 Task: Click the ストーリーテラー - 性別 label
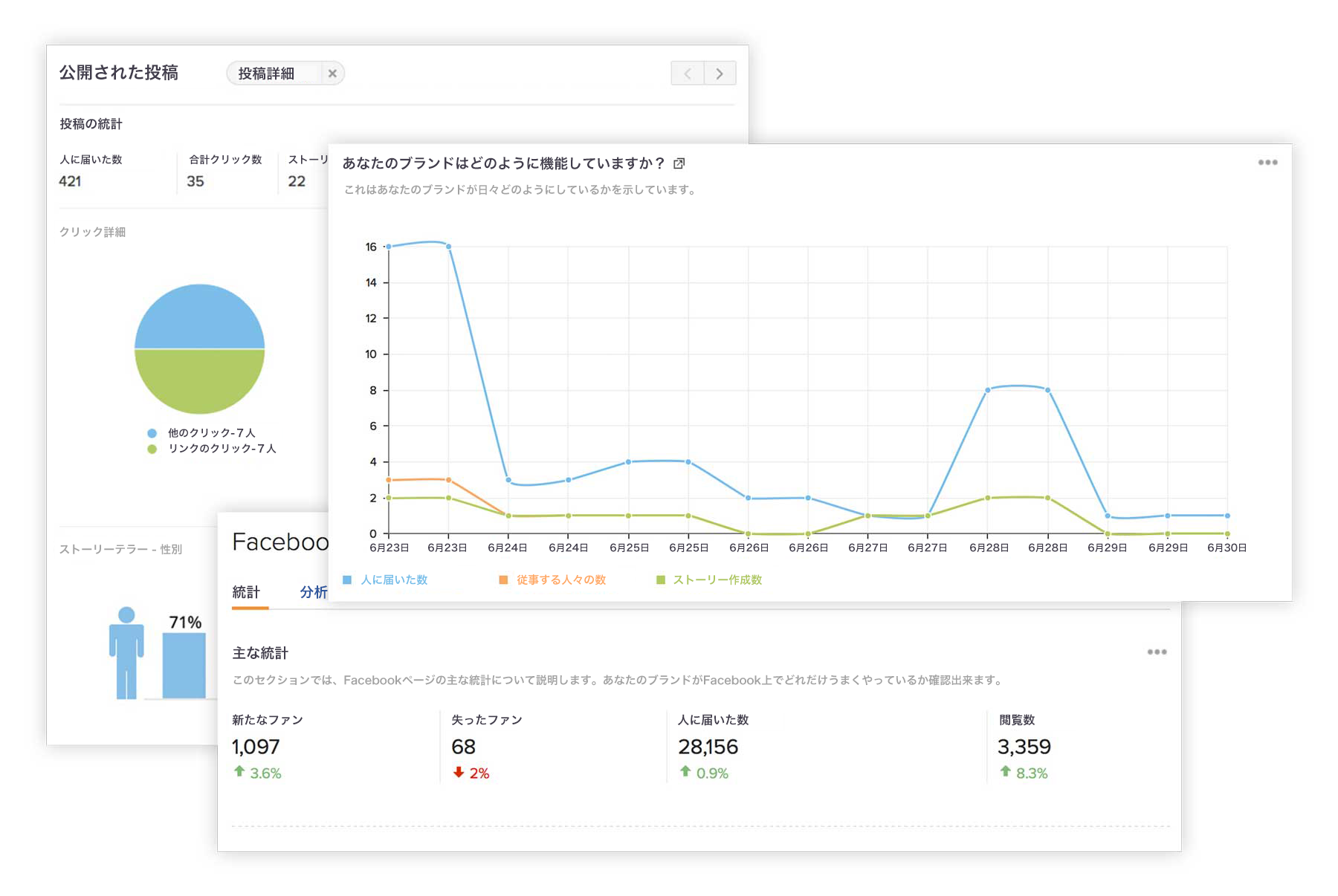coord(120,549)
